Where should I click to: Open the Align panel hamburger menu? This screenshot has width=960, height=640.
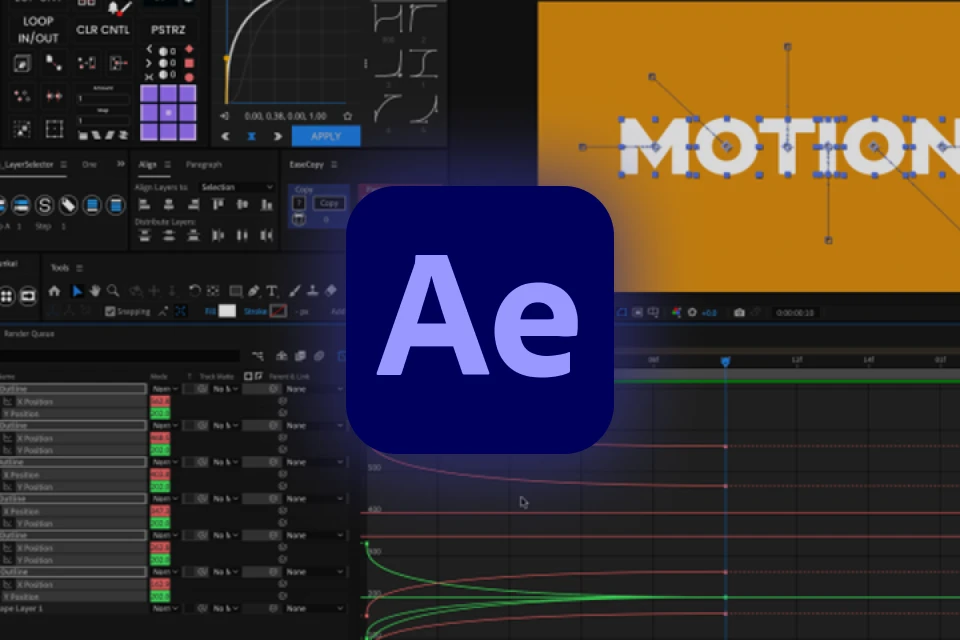pyautogui.click(x=168, y=165)
